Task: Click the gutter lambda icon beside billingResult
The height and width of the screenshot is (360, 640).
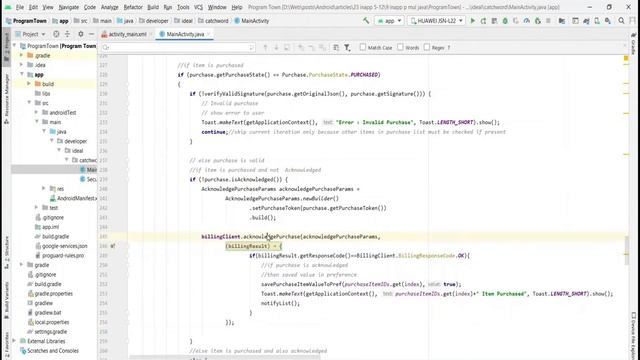Action: click(113, 246)
